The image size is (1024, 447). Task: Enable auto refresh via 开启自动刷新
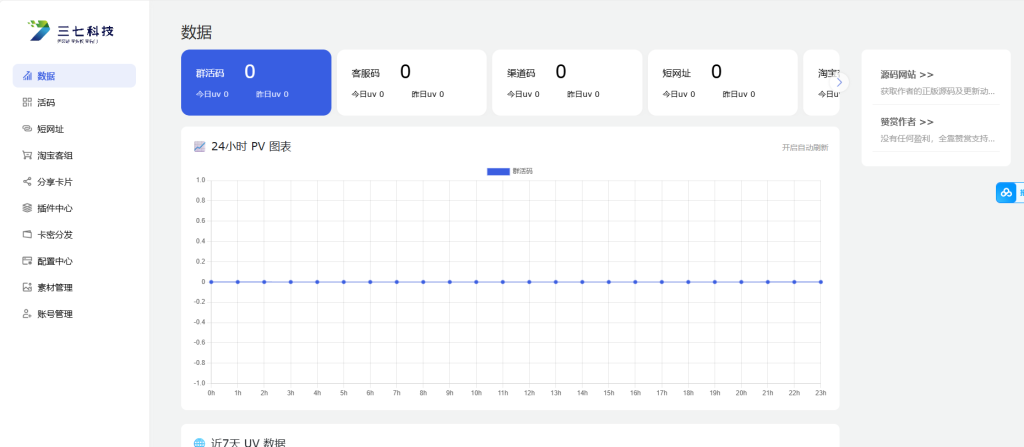pos(804,147)
